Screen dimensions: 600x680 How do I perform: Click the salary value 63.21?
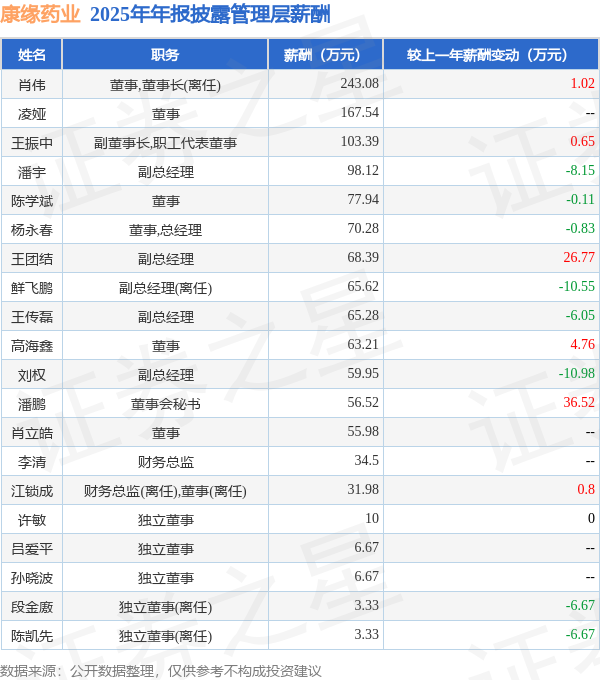[x=363, y=344]
